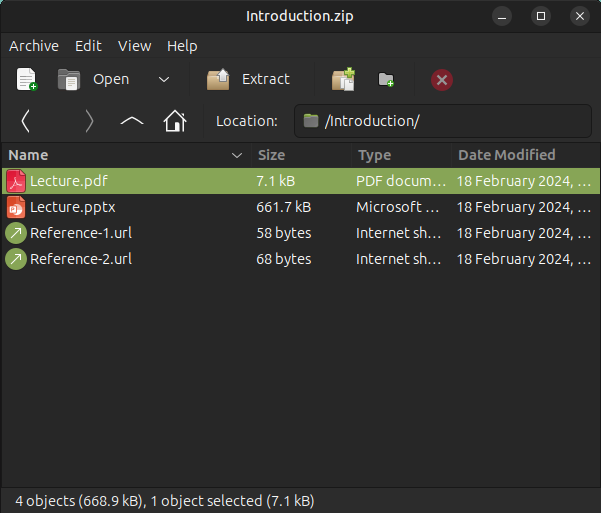This screenshot has width=601, height=513.
Task: Click the new archive icon
Action: coord(27,80)
